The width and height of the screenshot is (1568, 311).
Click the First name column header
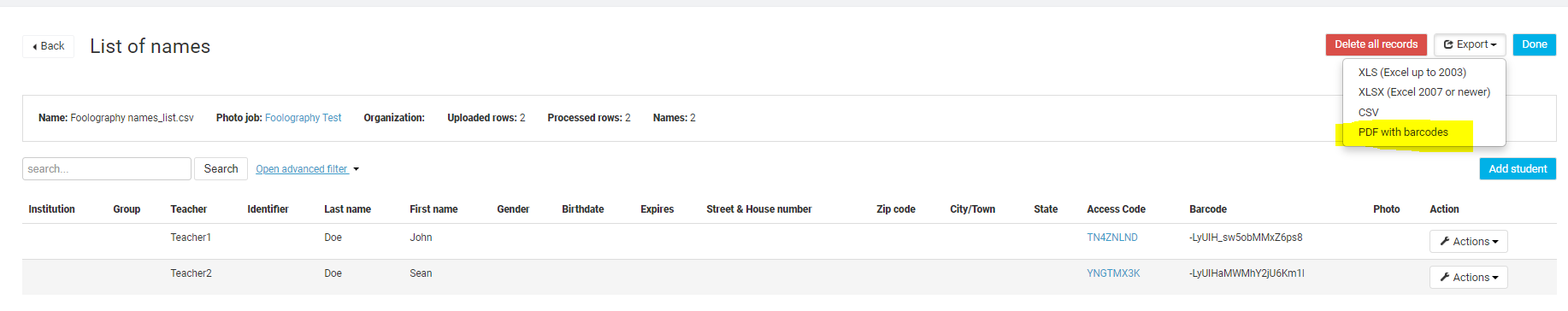(x=433, y=209)
